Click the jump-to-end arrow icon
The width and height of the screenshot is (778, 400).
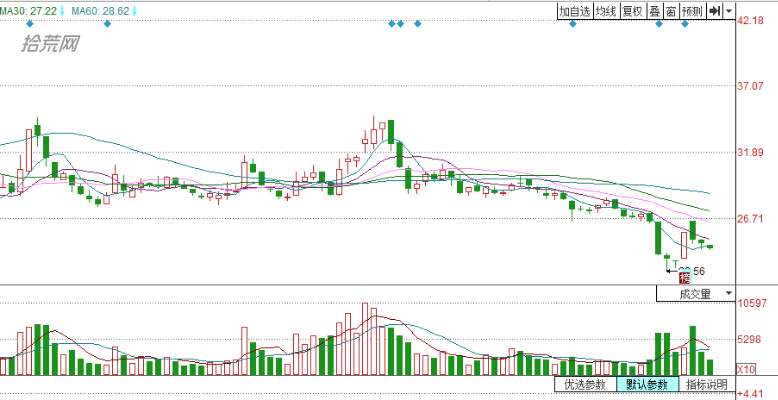pos(714,11)
